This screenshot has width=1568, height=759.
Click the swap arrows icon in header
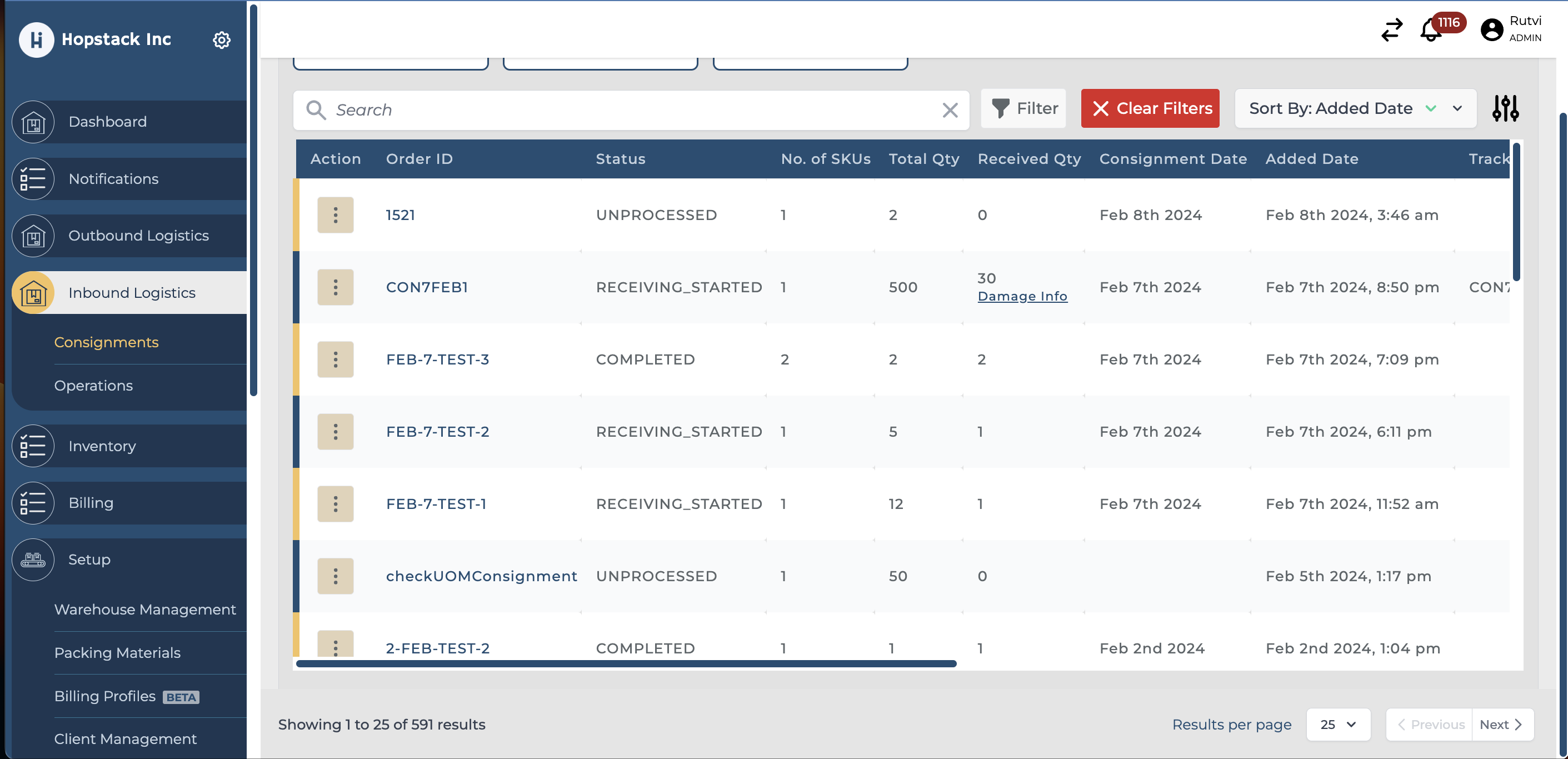click(1391, 30)
